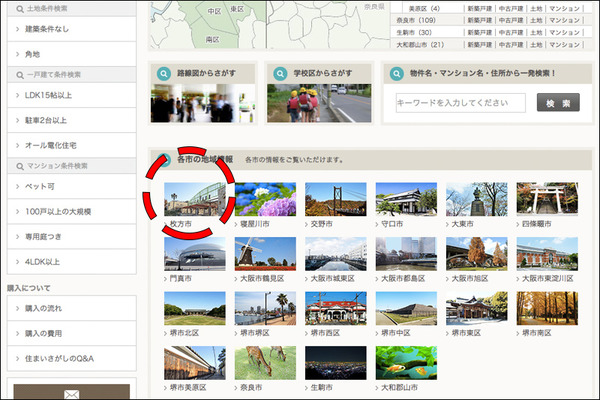Screen dimensions: 600x400
Task: Select LDK15帖以上 in sidebar menu
Action: click(x=68, y=95)
